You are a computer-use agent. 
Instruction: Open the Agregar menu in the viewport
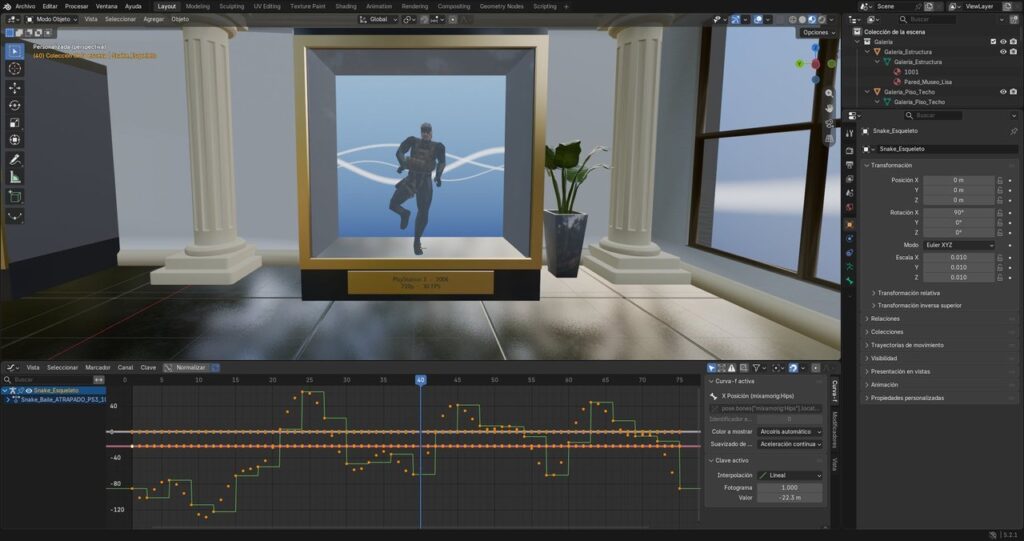click(x=153, y=20)
